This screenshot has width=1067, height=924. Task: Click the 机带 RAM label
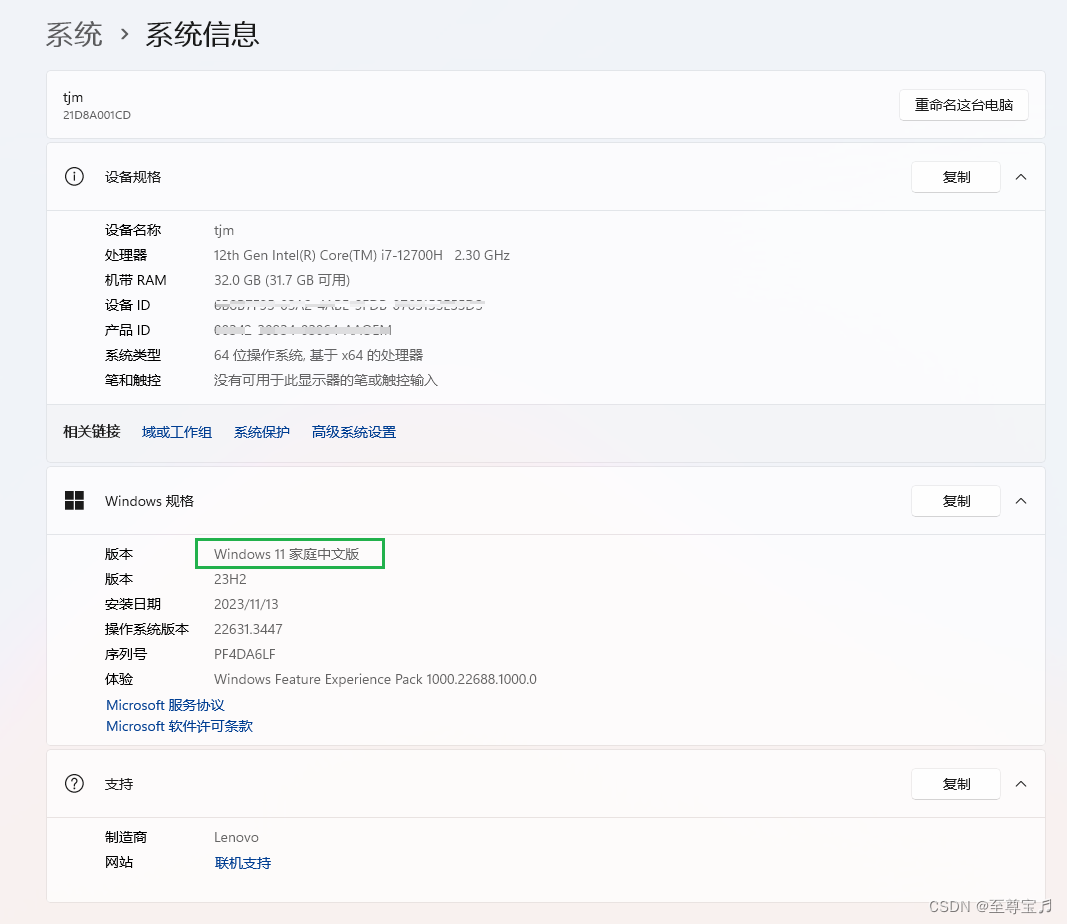[135, 280]
